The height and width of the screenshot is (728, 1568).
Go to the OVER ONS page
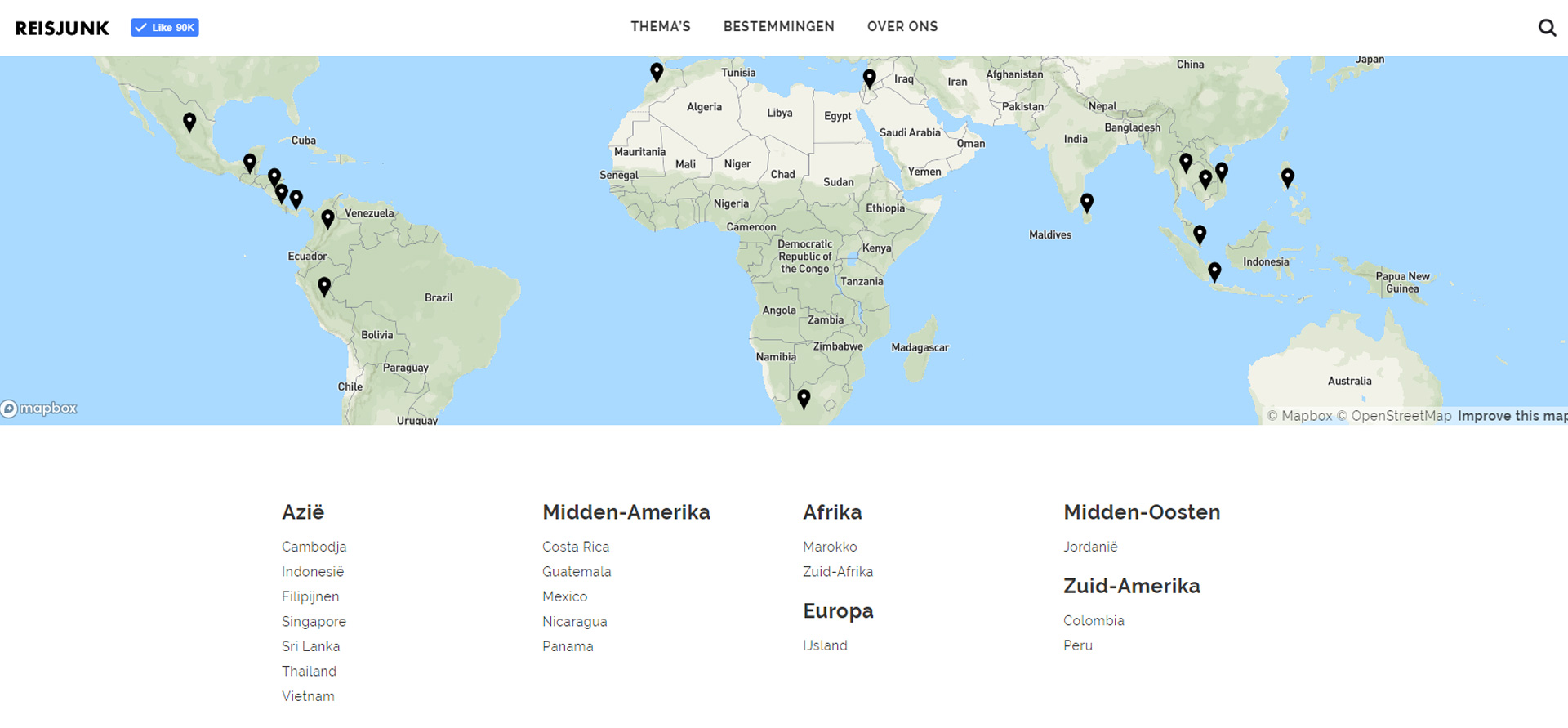(x=902, y=27)
